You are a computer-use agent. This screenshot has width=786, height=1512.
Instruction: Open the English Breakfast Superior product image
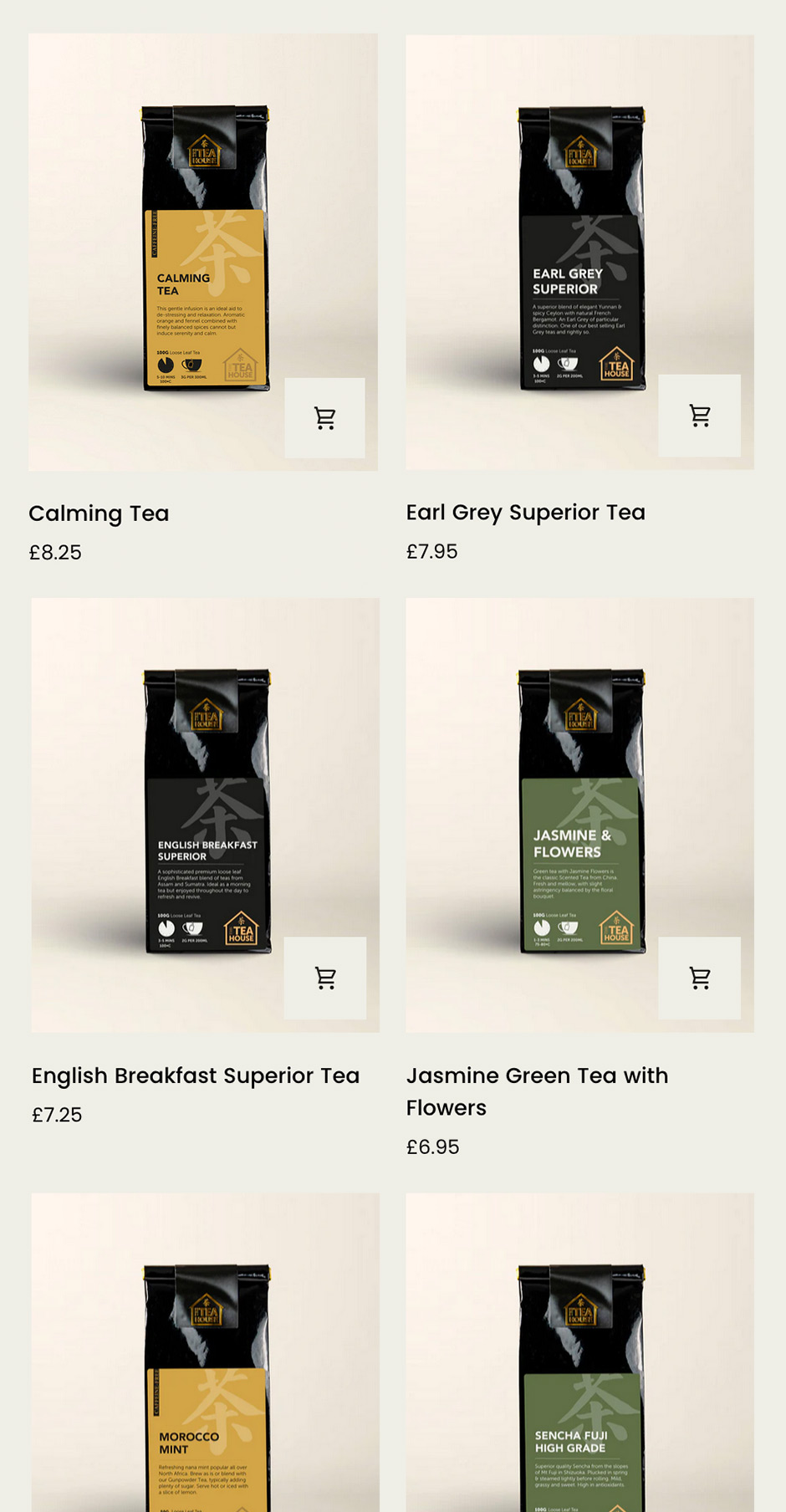pos(206,815)
